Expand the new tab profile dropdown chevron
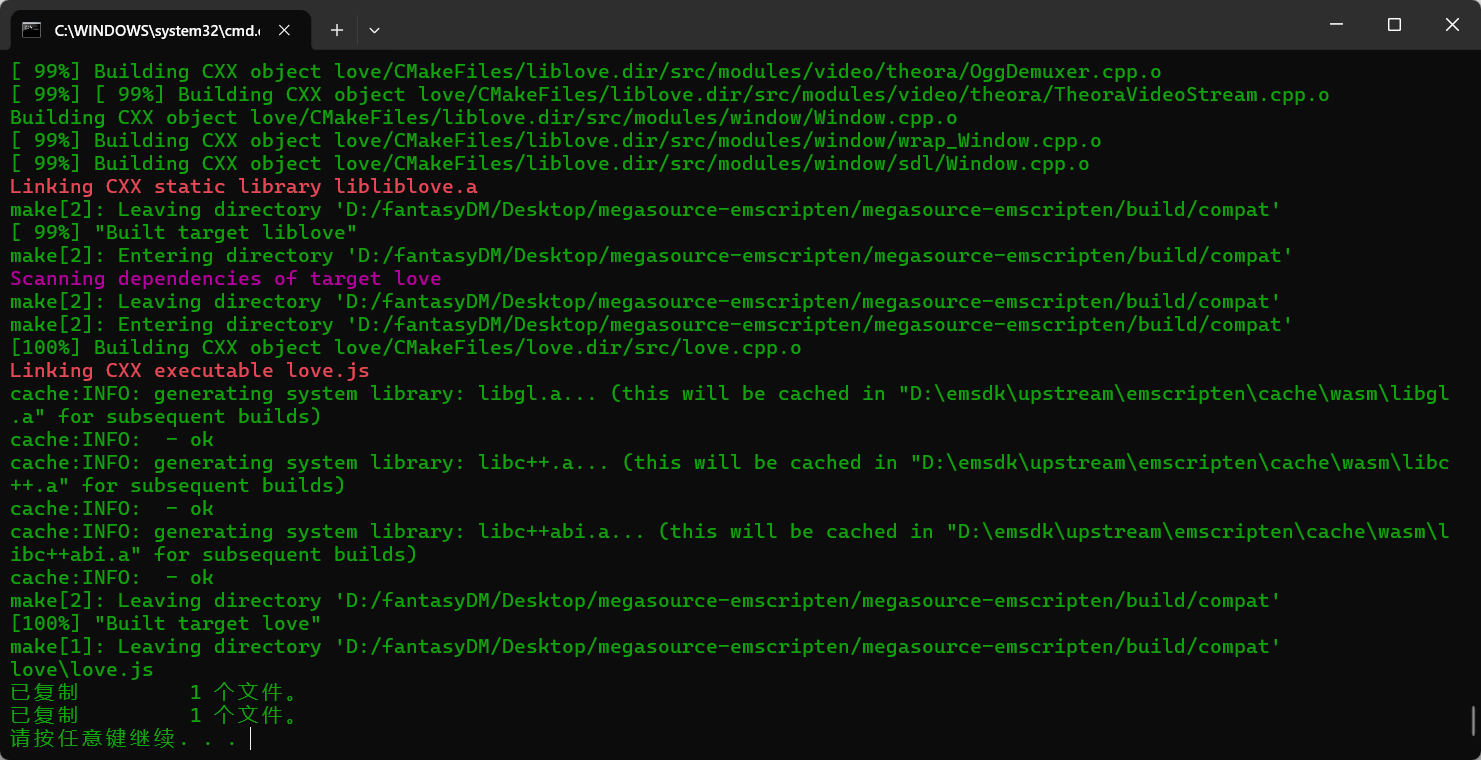This screenshot has width=1481, height=760. pyautogui.click(x=374, y=30)
